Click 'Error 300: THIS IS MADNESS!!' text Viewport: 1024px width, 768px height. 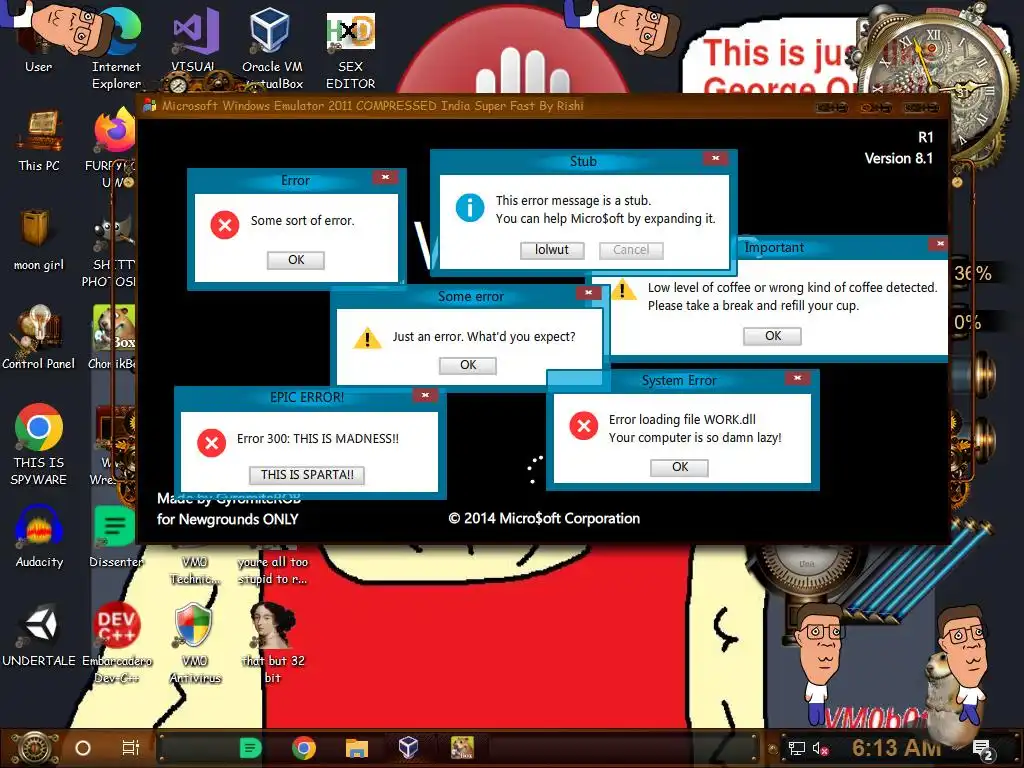click(317, 439)
